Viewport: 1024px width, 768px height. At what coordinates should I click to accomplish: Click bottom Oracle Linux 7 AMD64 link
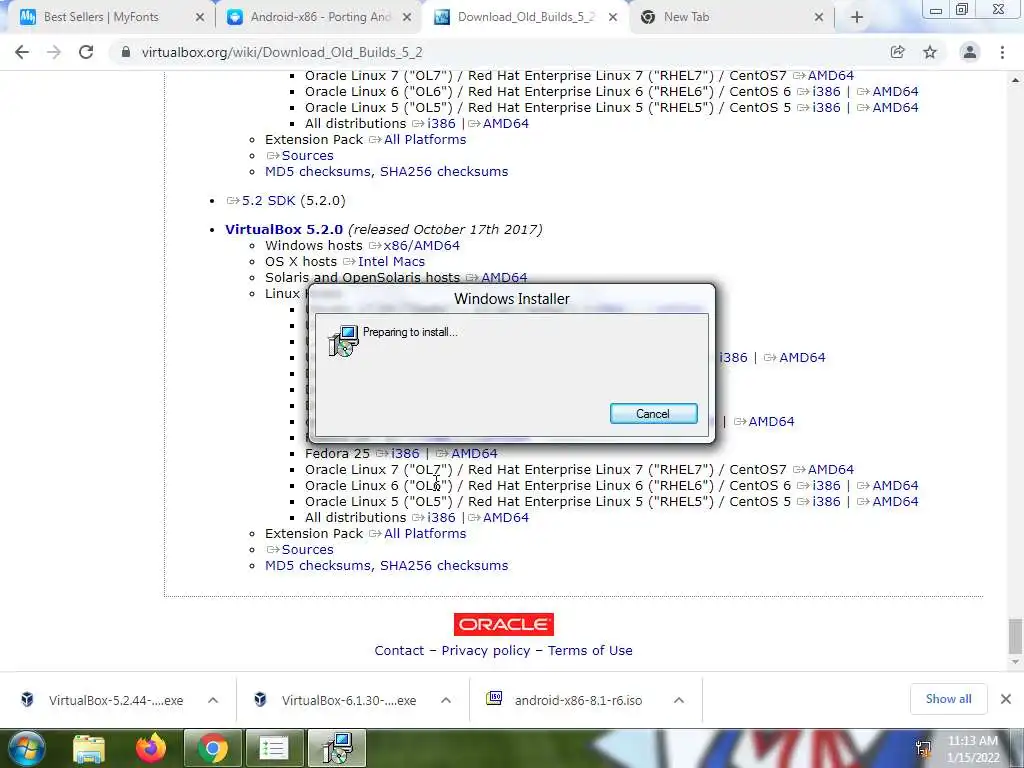pyautogui.click(x=831, y=470)
